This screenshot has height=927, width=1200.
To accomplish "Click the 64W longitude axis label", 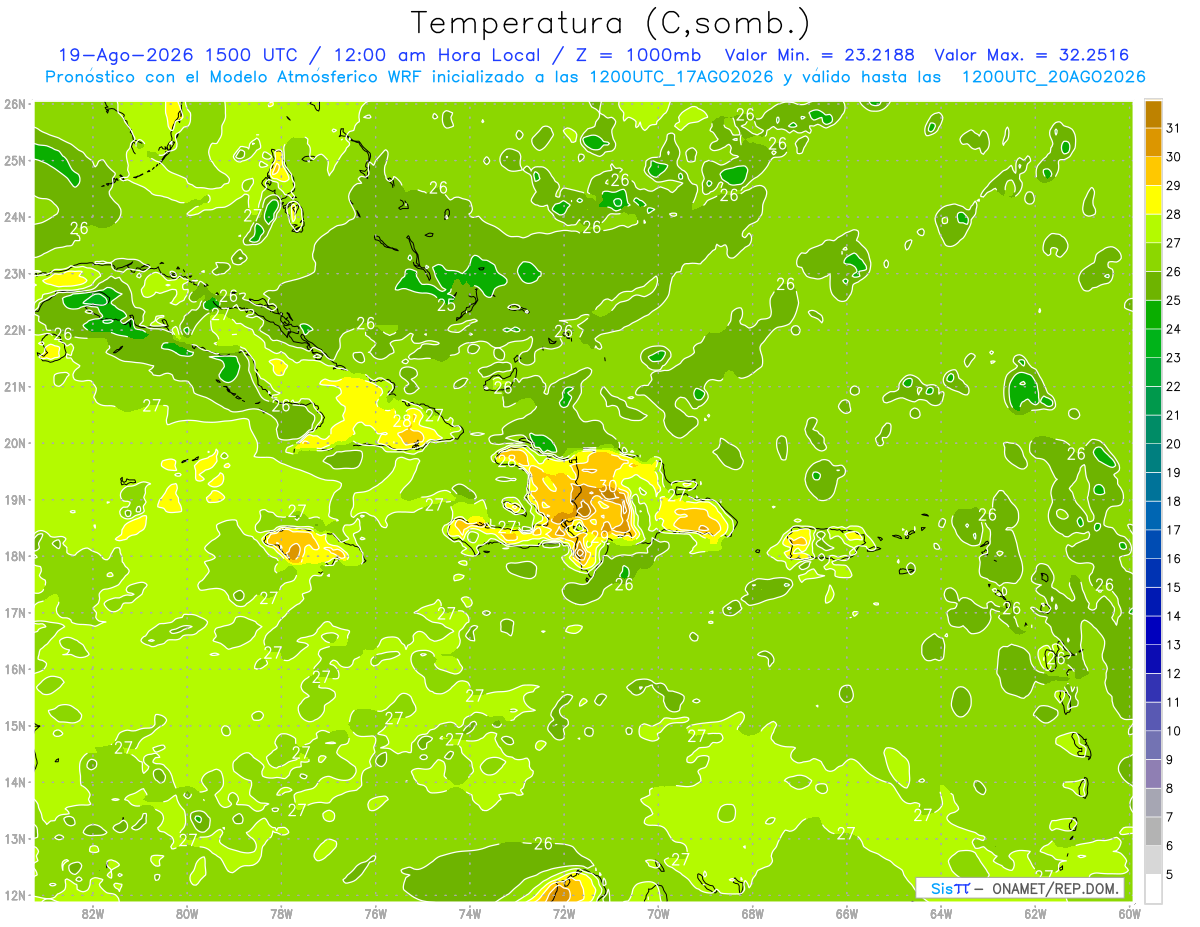I will click(x=940, y=913).
